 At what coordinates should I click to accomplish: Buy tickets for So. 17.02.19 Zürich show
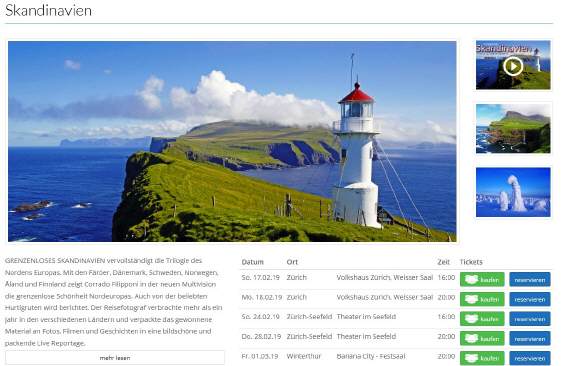tap(482, 279)
